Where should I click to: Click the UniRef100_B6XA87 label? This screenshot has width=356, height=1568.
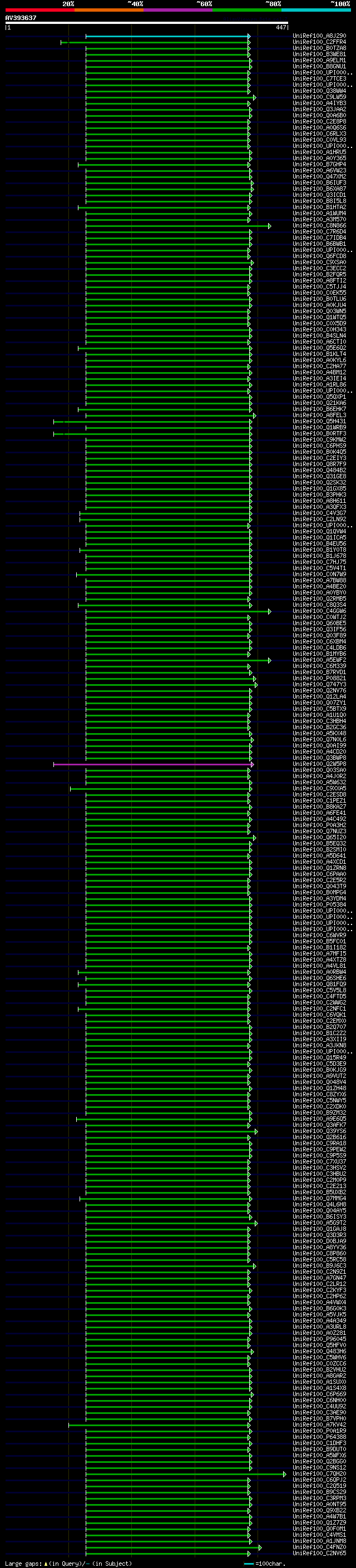pos(319,189)
